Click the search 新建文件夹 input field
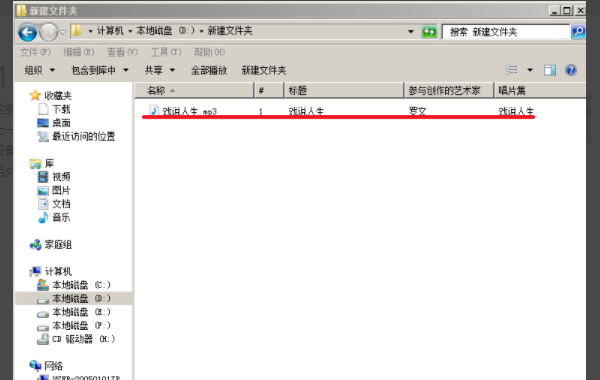Screen dimensions: 600x380 tap(506, 32)
